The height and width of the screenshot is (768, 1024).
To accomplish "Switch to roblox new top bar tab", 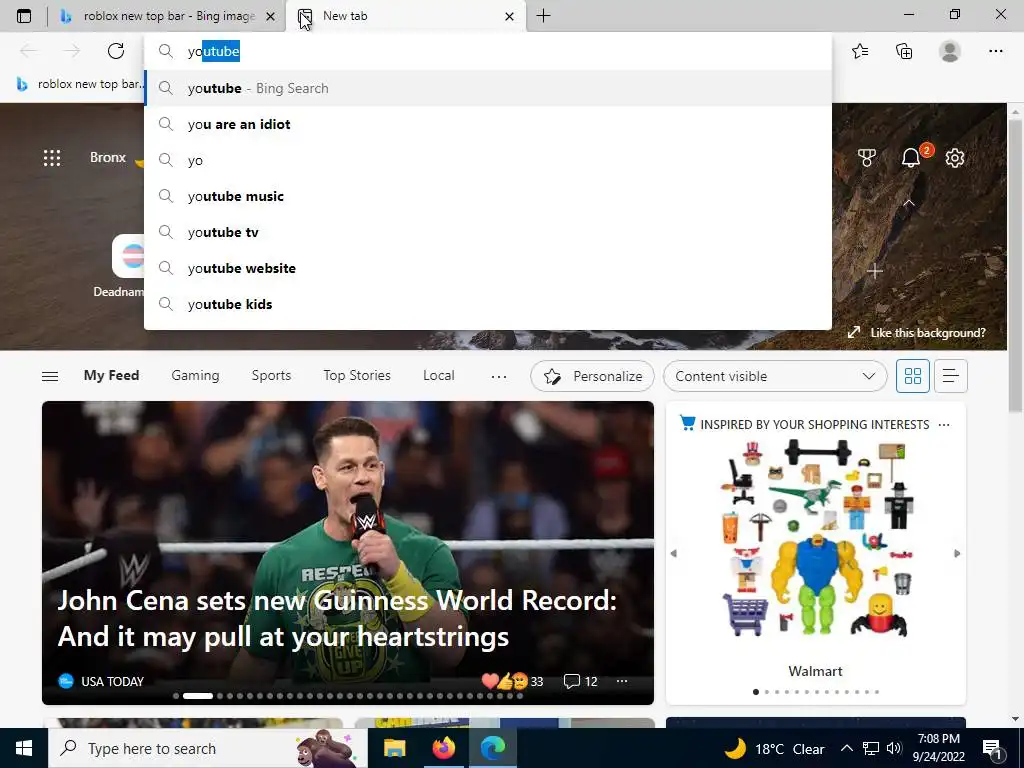I will tap(167, 16).
